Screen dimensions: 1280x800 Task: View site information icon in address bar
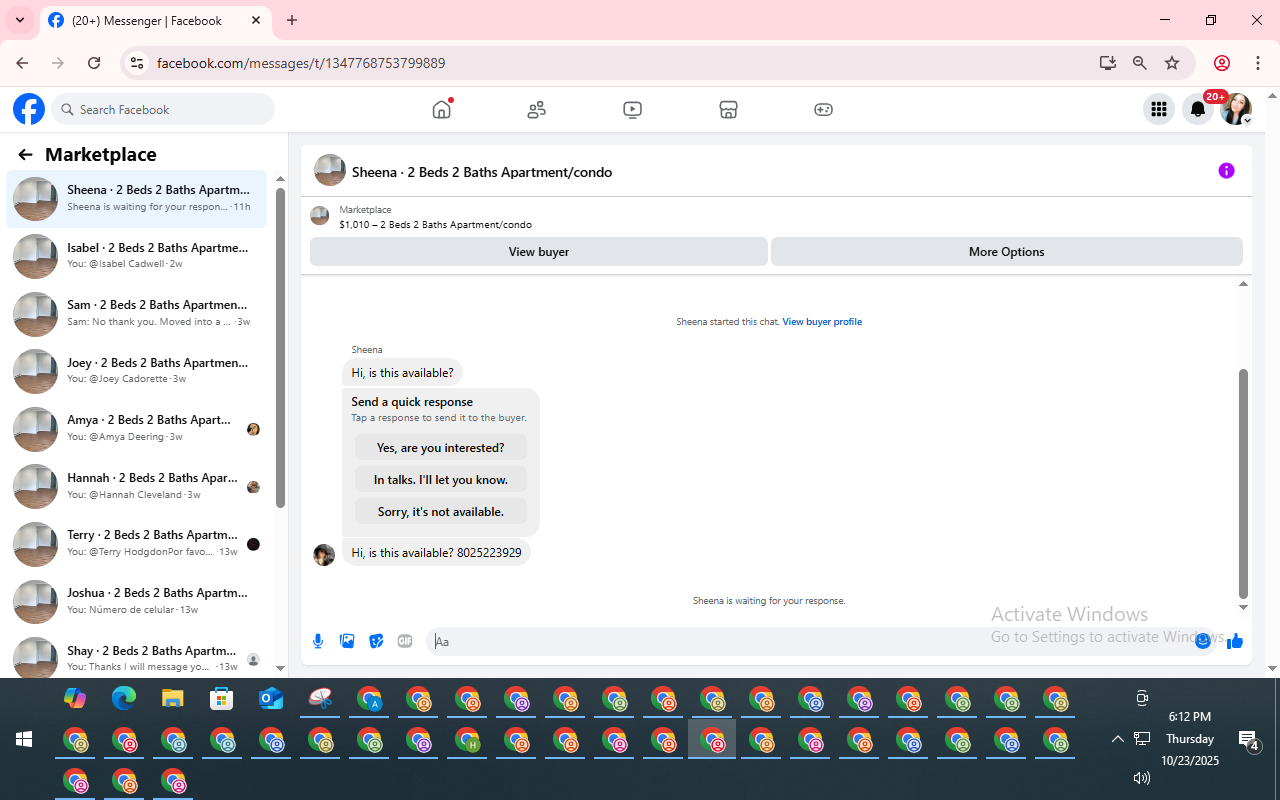point(138,63)
